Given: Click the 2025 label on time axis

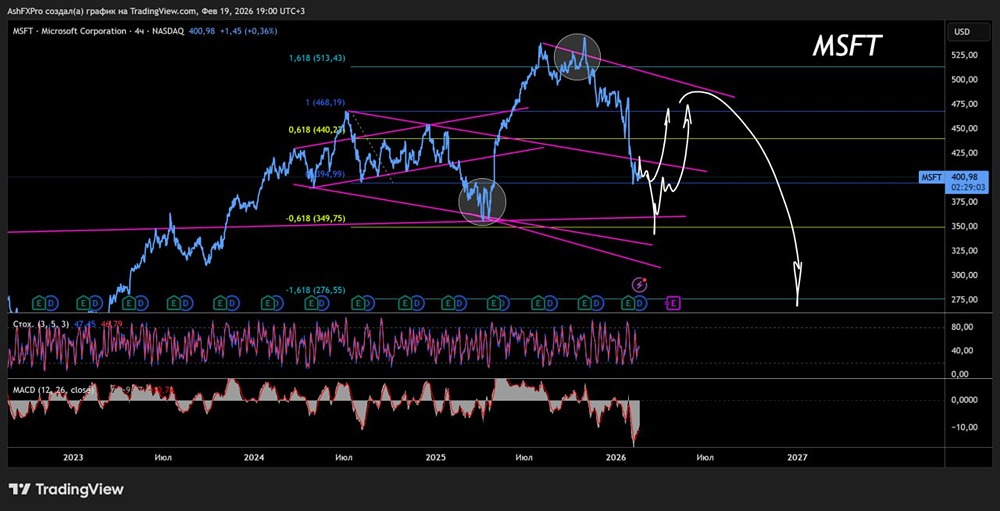Looking at the screenshot, I should pos(436,457).
